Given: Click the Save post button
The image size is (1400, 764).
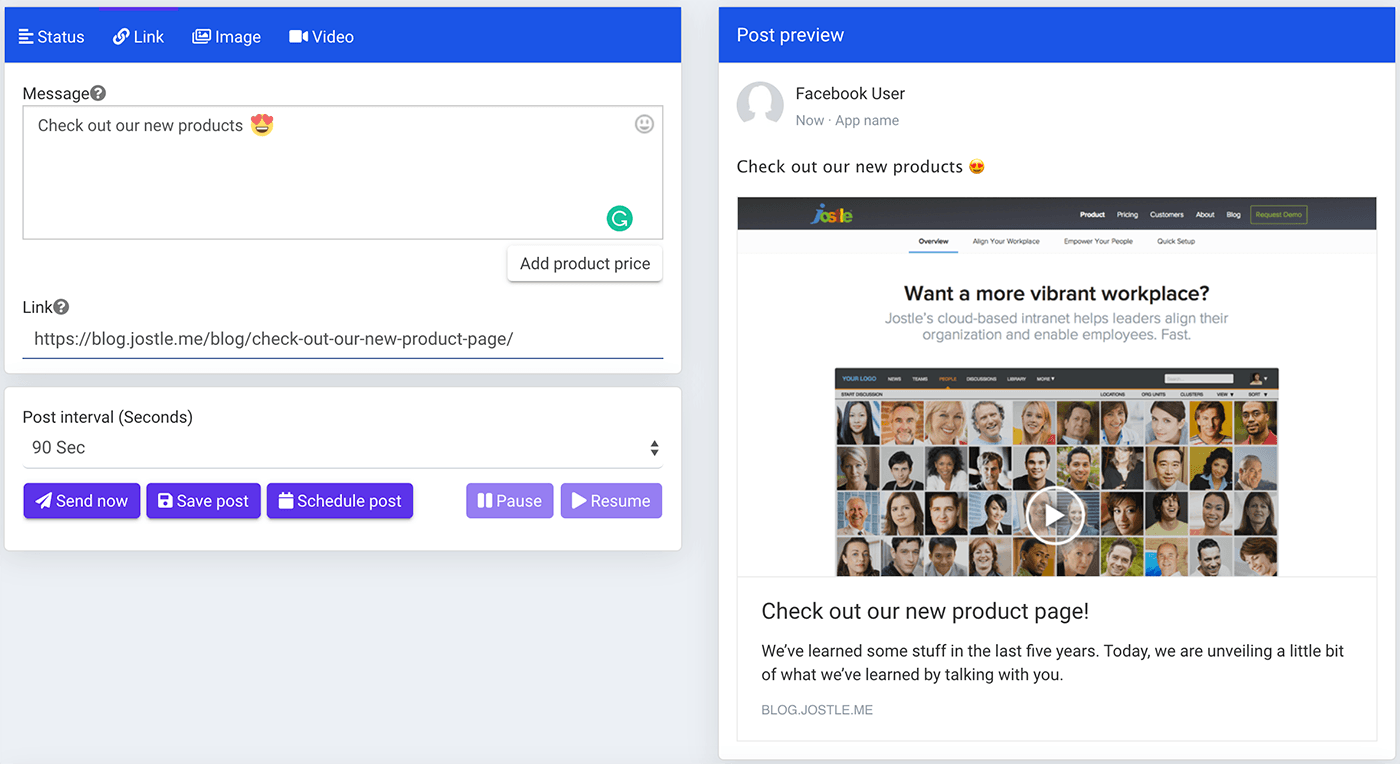Looking at the screenshot, I should [203, 501].
